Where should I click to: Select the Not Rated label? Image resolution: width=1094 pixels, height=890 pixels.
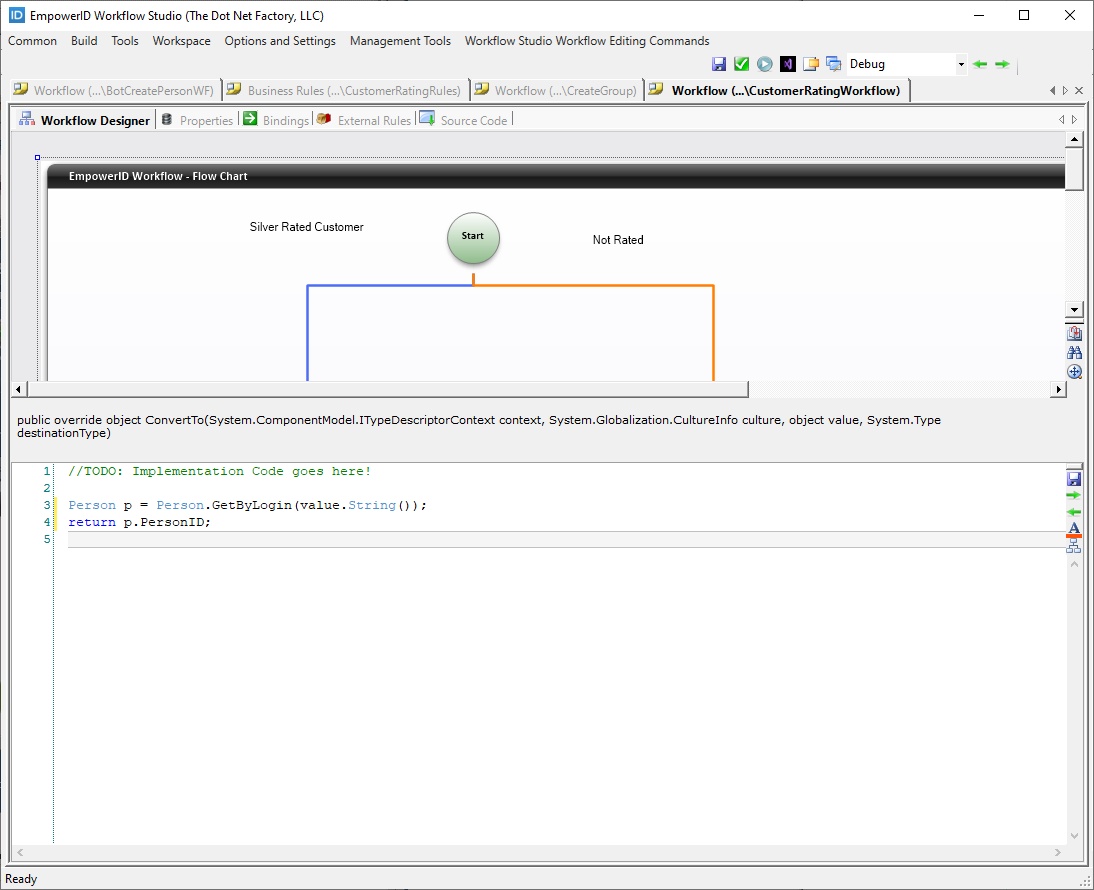pos(618,240)
